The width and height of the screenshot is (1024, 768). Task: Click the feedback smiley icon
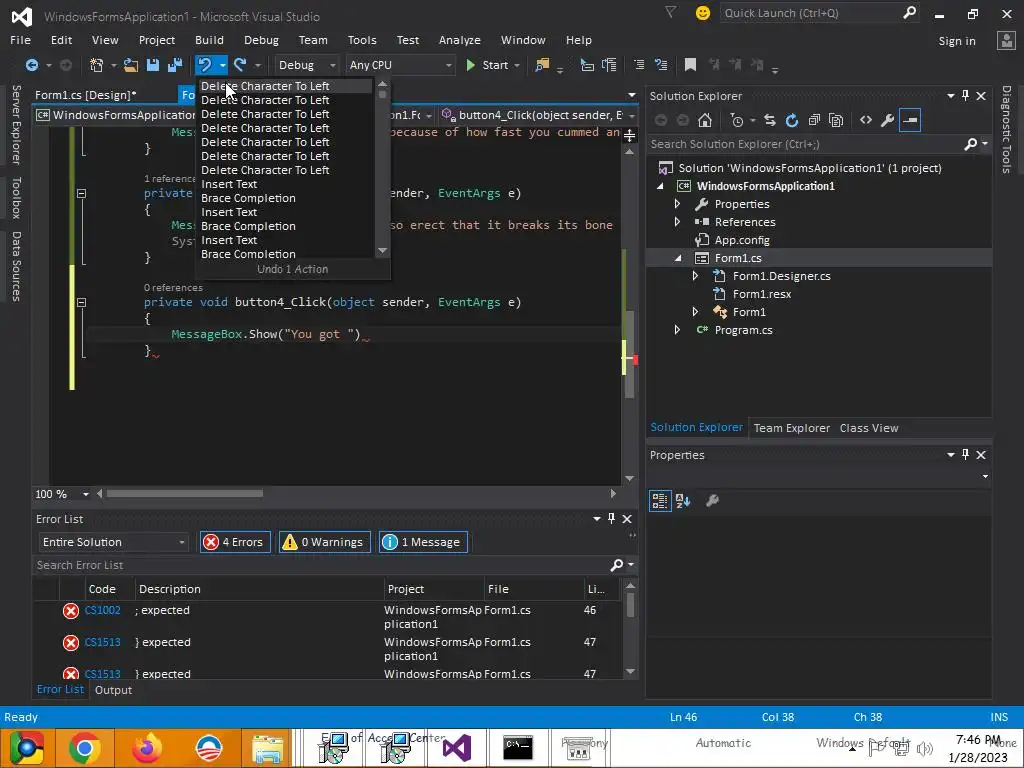pyautogui.click(x=703, y=13)
